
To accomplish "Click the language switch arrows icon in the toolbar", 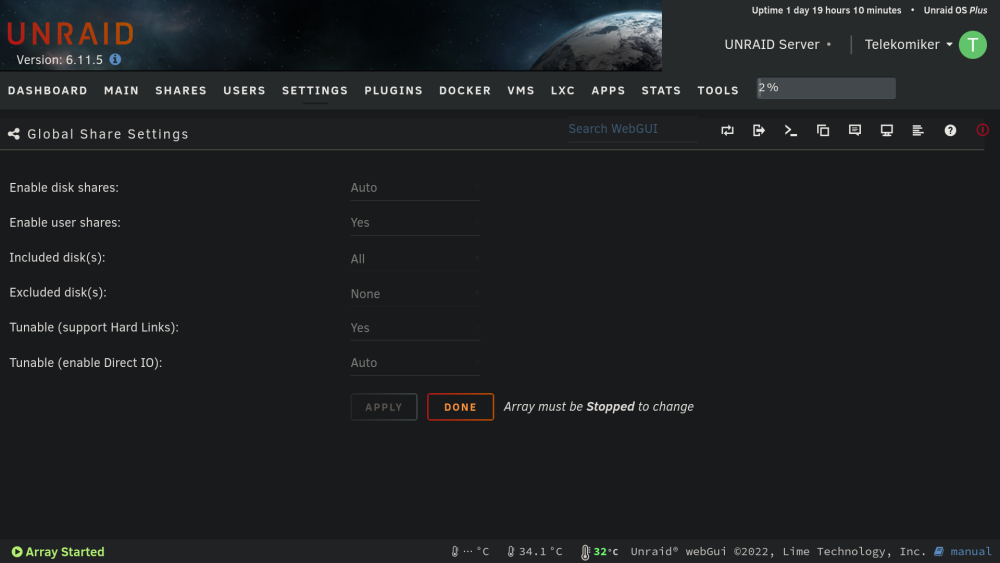I will click(727, 130).
